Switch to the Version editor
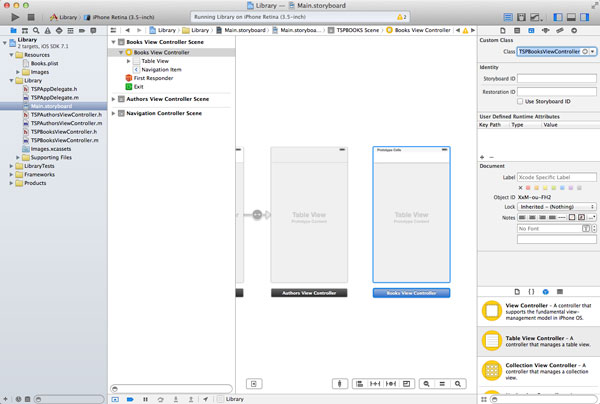 pos(536,17)
